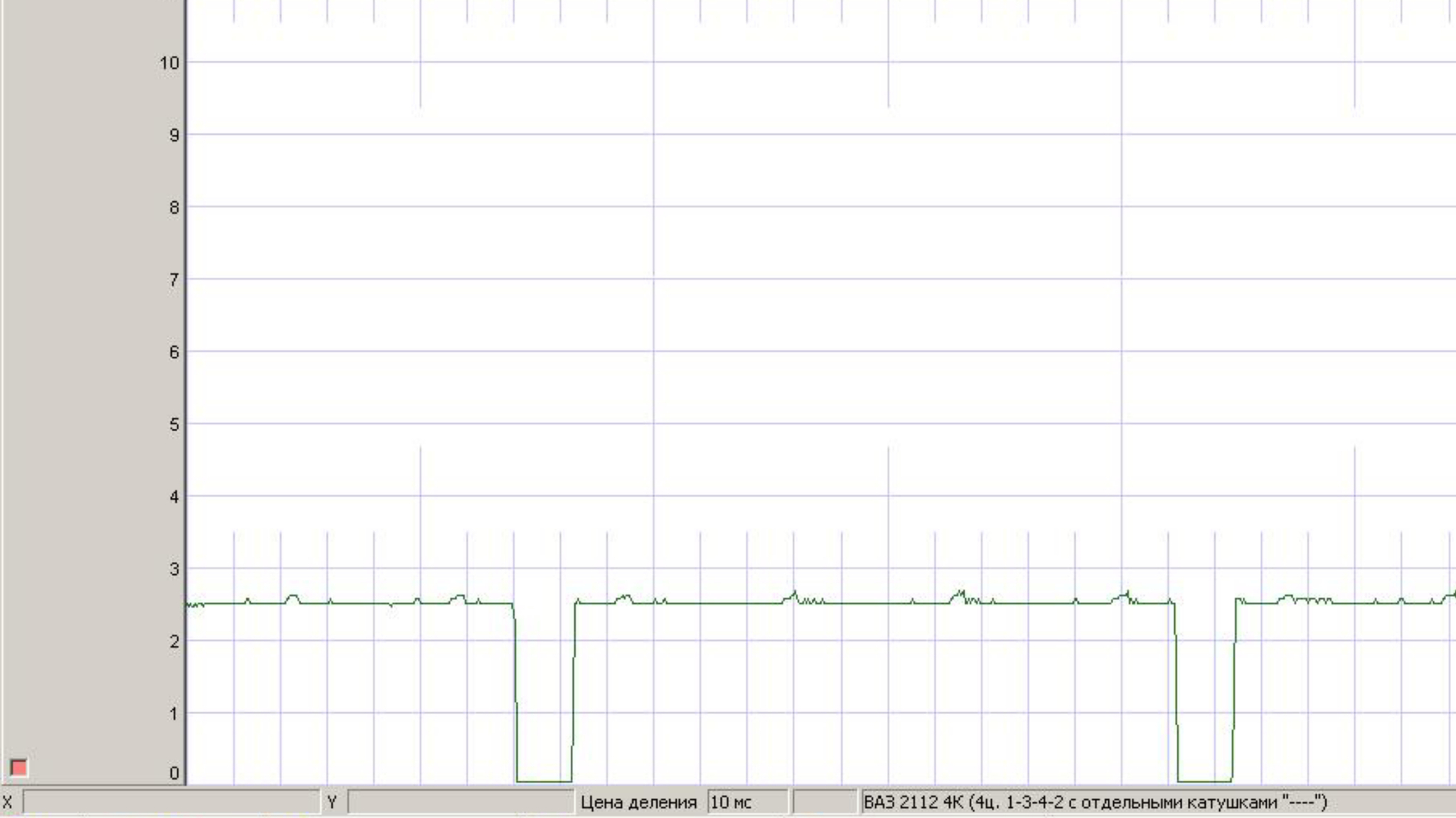This screenshot has height=818, width=1456.
Task: Click the '5' label on the vertical axis
Action: (174, 424)
